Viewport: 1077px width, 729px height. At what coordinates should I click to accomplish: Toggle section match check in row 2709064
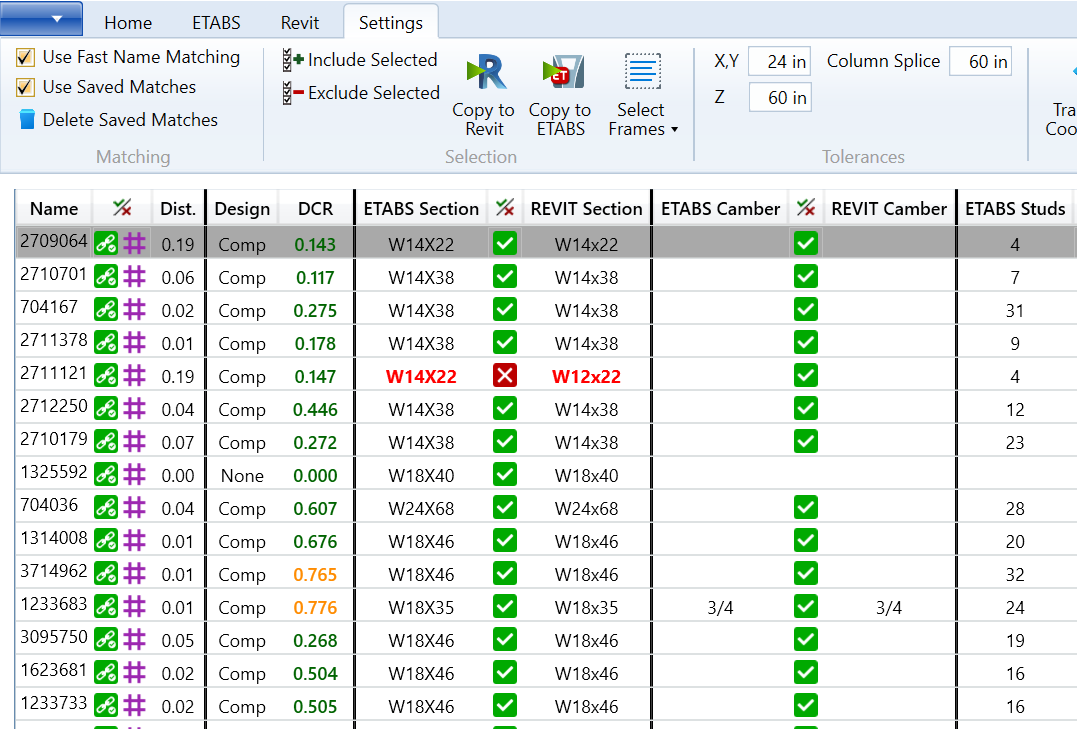click(x=505, y=243)
